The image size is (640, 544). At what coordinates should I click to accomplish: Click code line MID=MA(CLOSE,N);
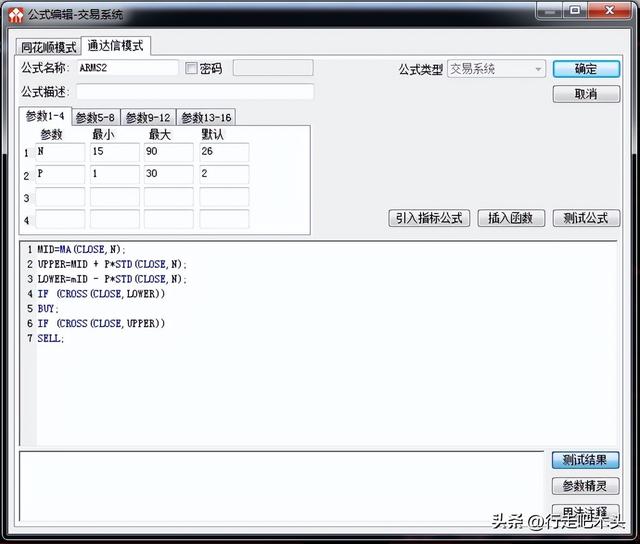[82, 249]
